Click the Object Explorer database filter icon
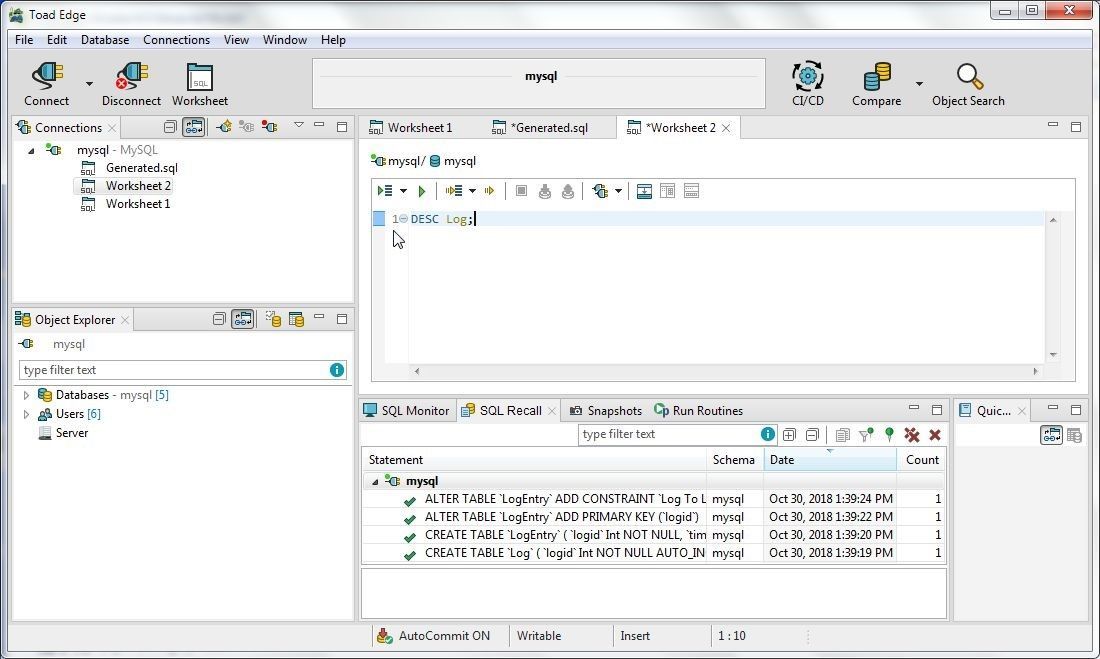The image size is (1100, 659). (273, 319)
